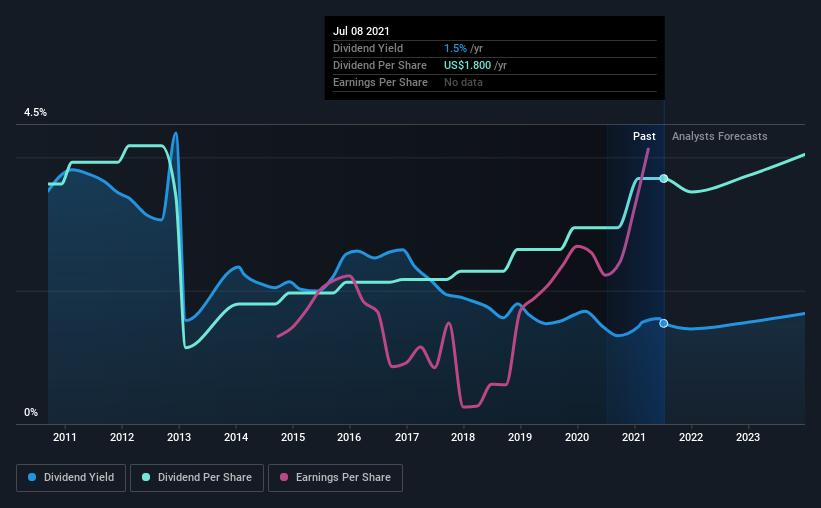
Task: Click the No data earnings value
Action: [x=463, y=82]
